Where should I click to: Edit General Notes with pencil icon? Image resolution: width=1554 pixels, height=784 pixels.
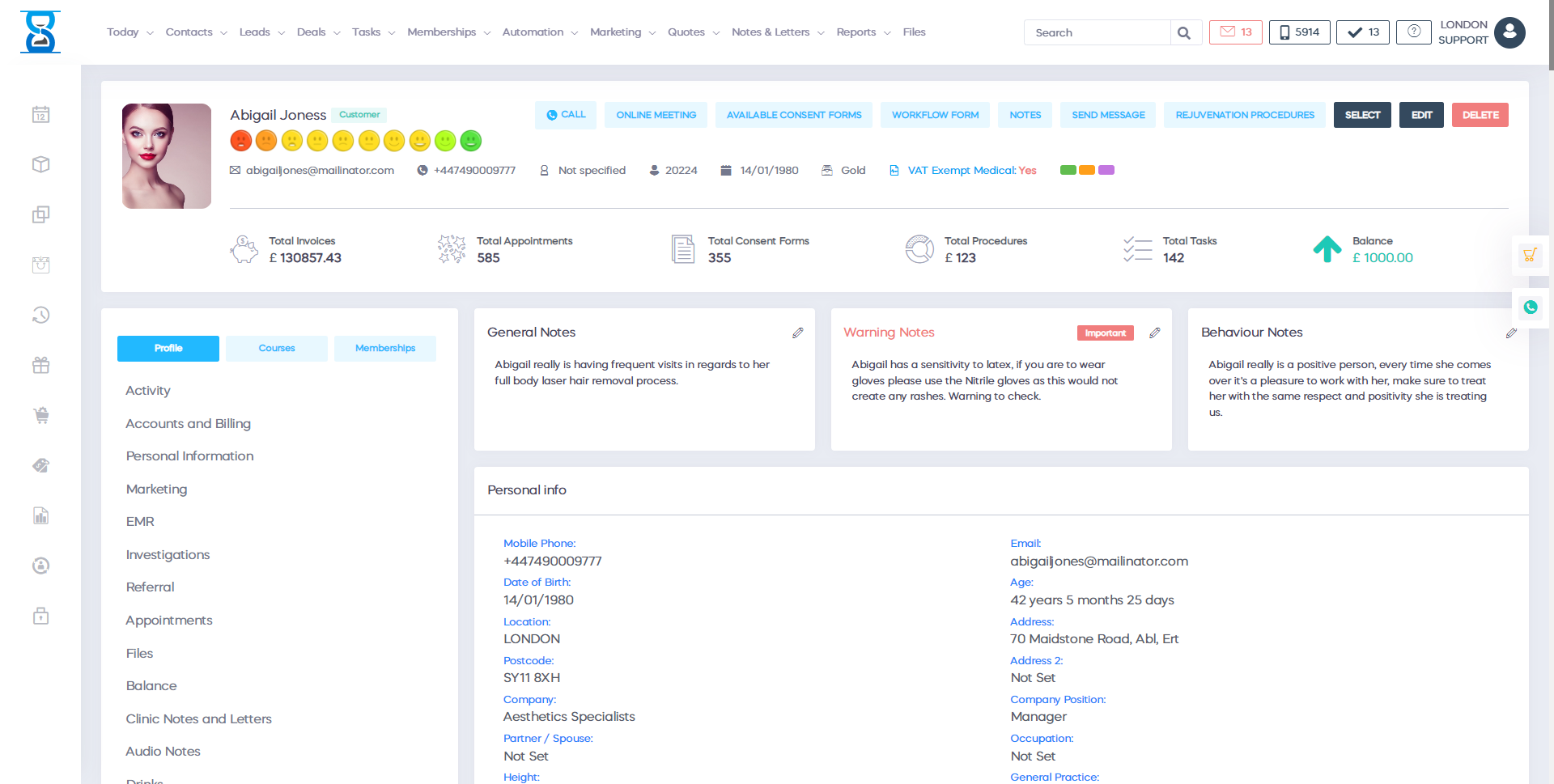pos(797,333)
